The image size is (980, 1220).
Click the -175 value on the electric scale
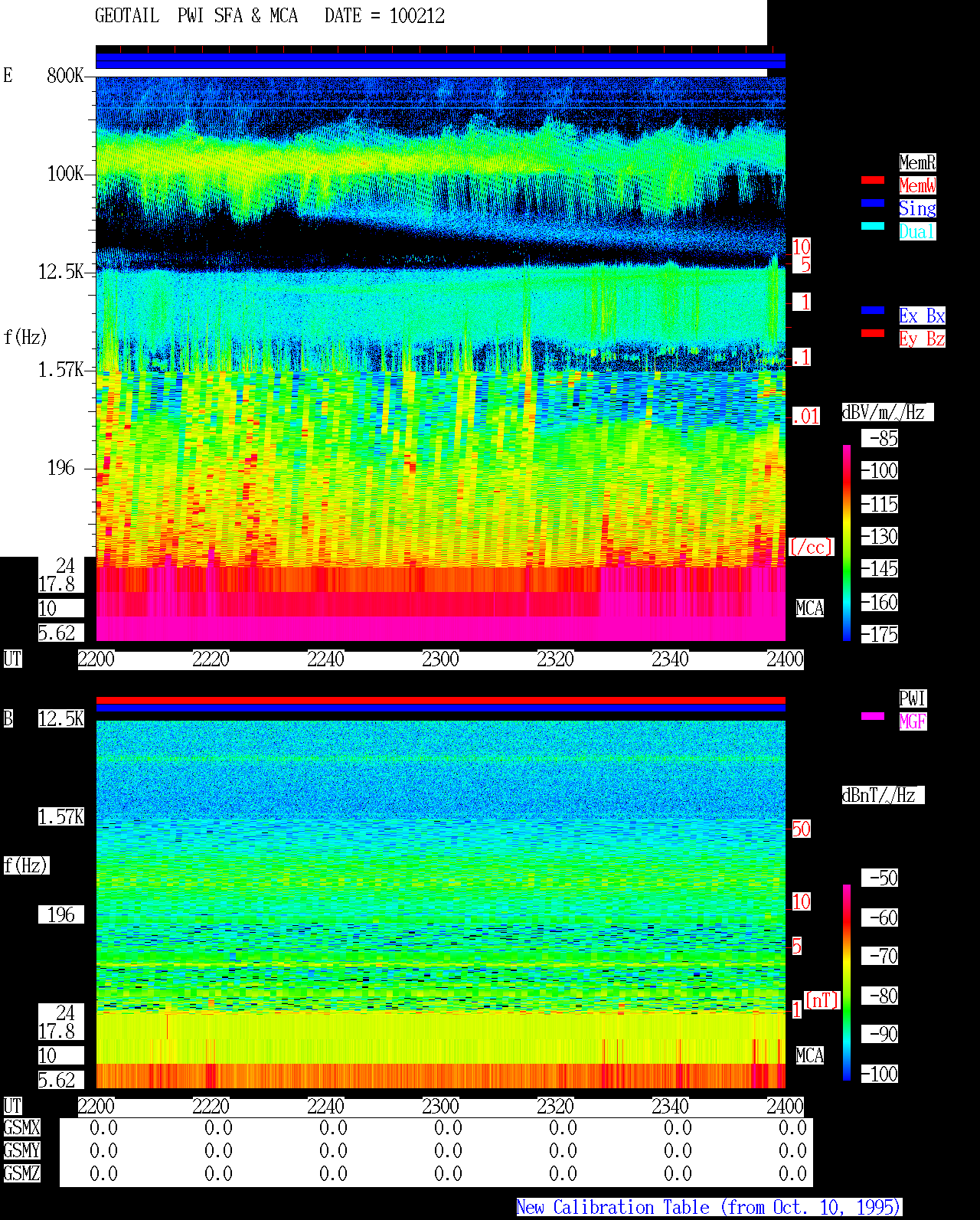click(x=880, y=634)
